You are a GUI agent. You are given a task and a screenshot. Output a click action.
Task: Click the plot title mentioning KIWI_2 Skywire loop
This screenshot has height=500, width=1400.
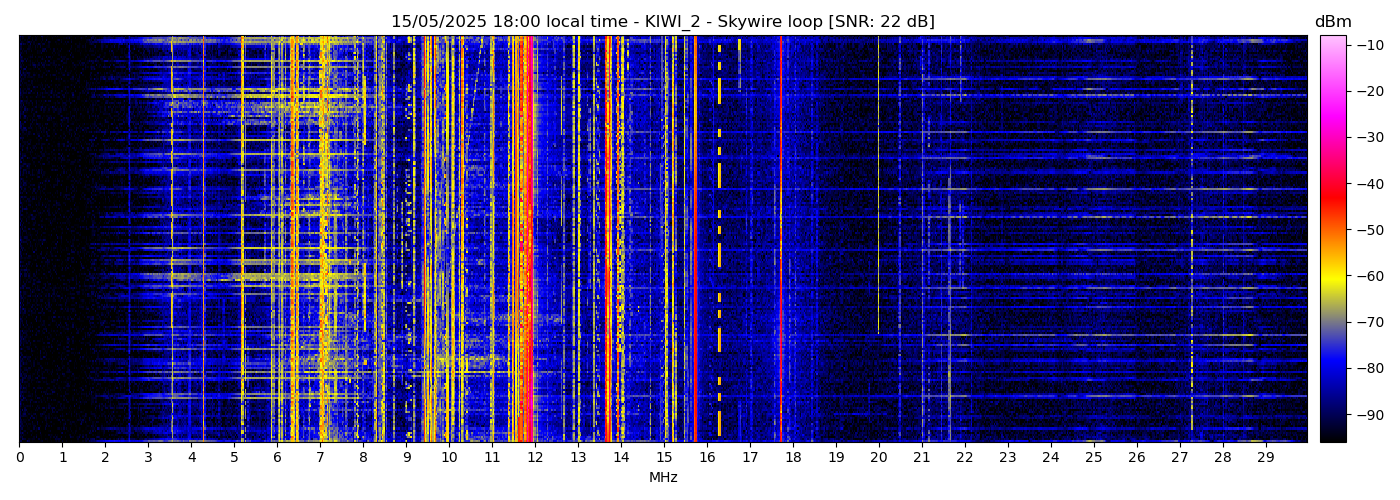pos(662,22)
